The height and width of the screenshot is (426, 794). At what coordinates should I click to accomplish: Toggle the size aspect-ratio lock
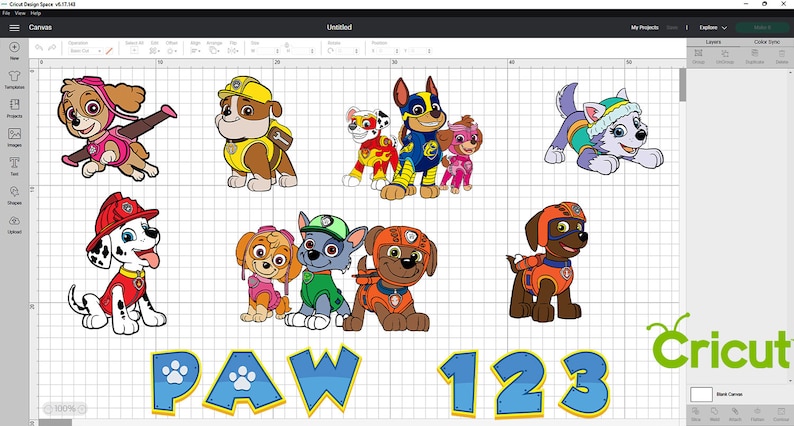tap(287, 45)
